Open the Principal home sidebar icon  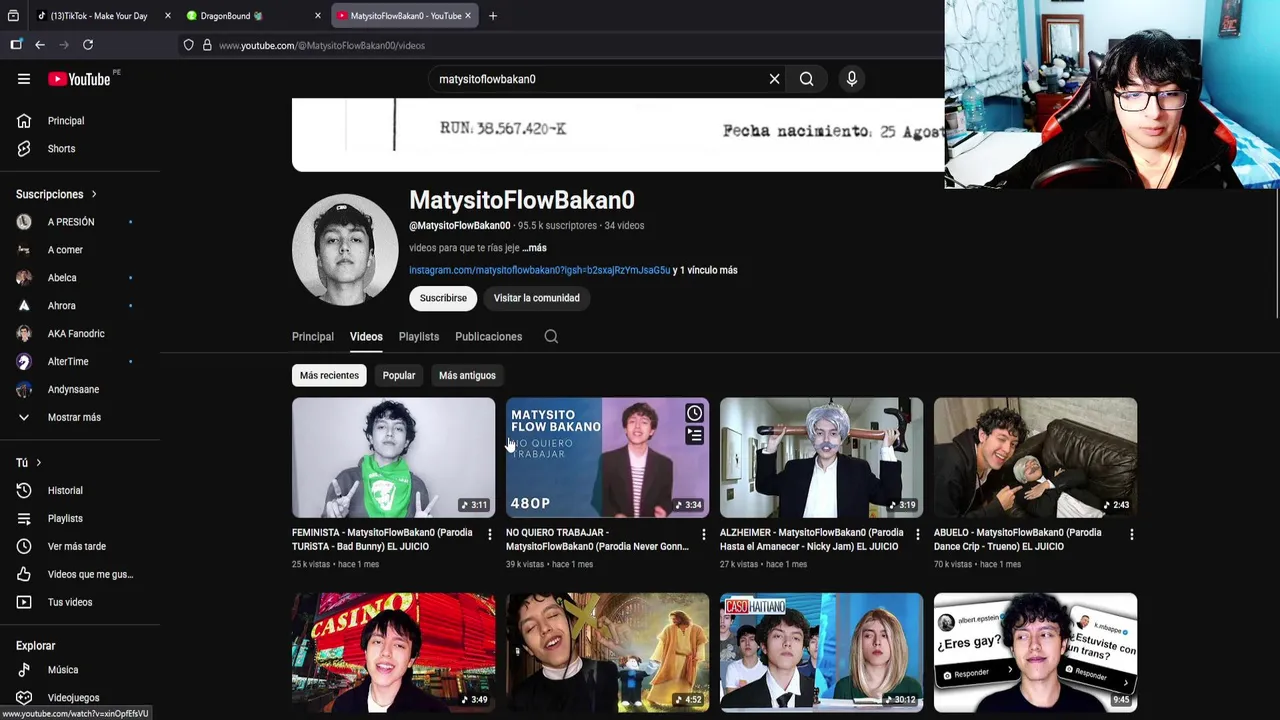[x=24, y=121]
